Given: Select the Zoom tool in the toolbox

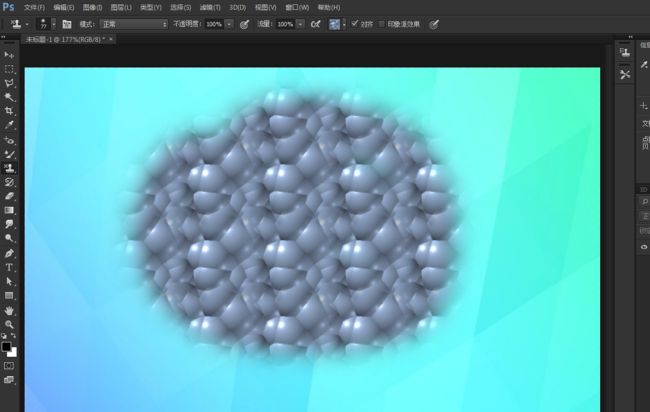Looking at the screenshot, I should (x=9, y=324).
